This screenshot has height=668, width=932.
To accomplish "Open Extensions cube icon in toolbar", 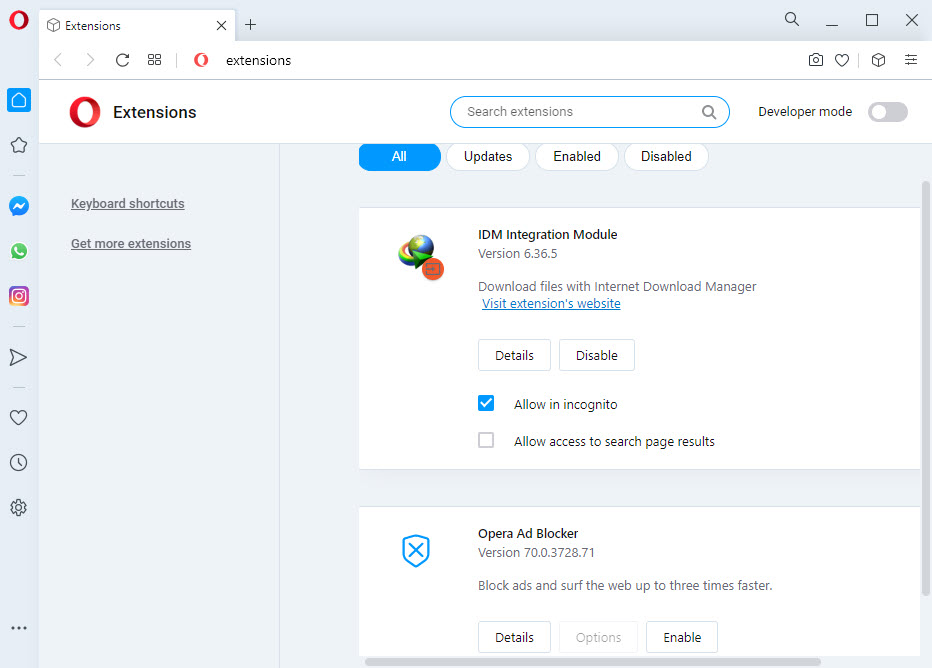I will (879, 60).
